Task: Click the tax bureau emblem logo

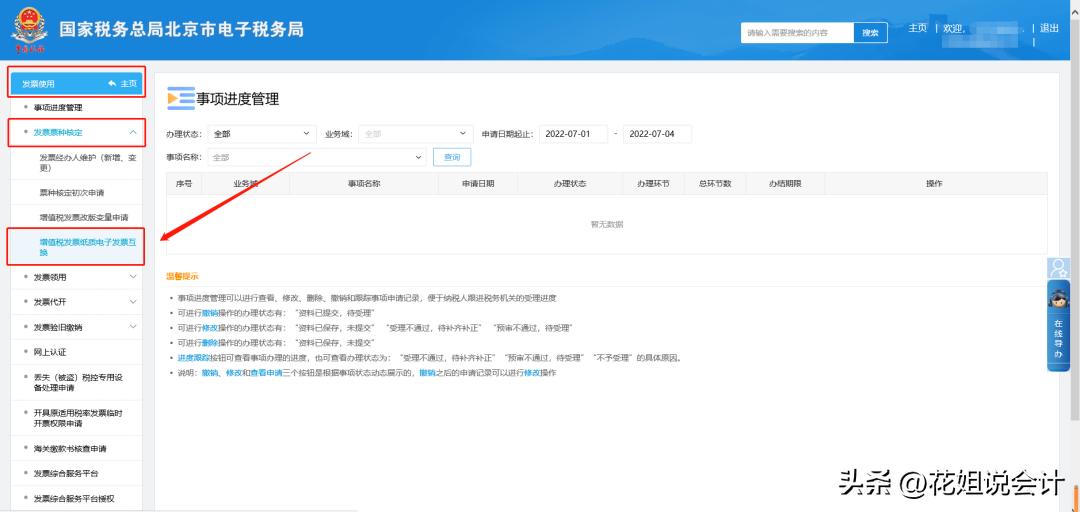Action: (x=28, y=30)
